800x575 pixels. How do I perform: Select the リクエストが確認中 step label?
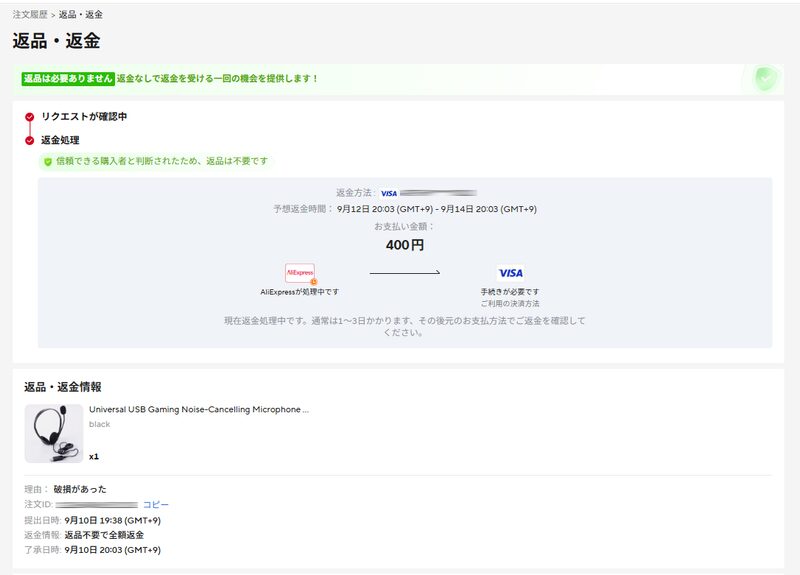click(84, 117)
